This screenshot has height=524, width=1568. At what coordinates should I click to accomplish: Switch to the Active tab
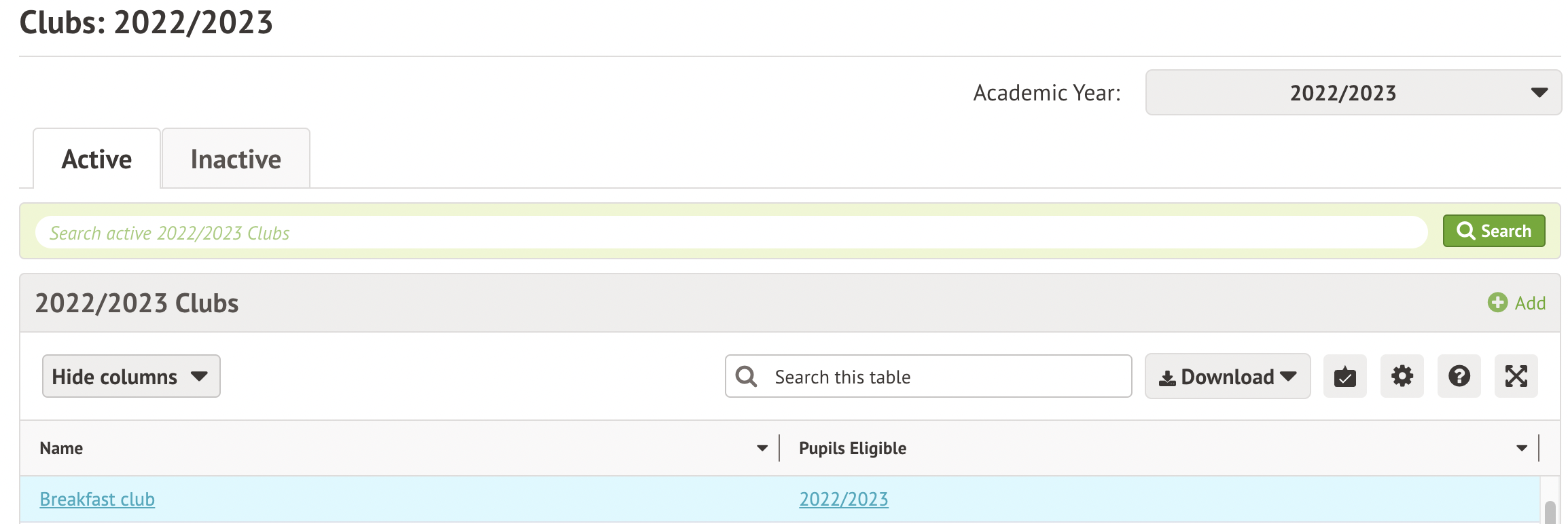click(x=96, y=160)
